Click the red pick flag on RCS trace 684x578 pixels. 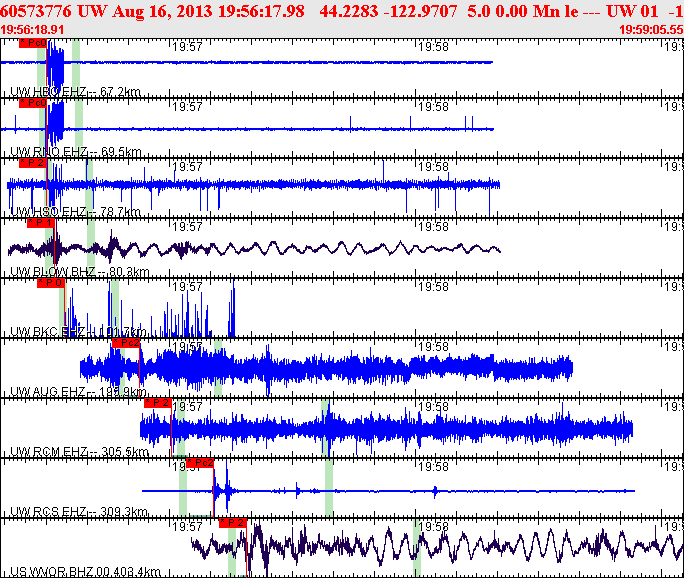click(199, 463)
